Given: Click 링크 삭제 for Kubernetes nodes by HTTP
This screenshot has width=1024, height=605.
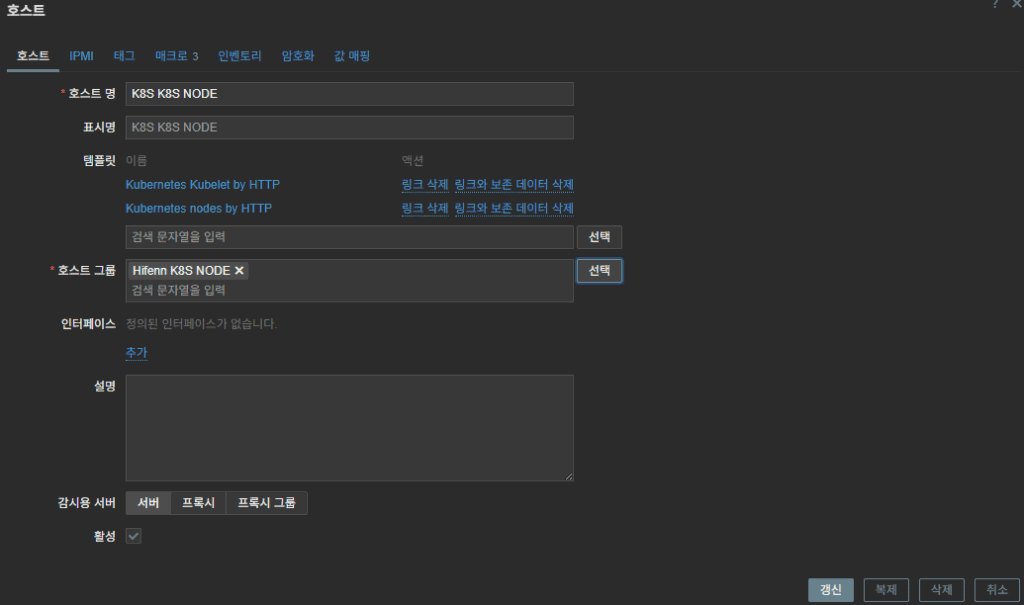Looking at the screenshot, I should pyautogui.click(x=424, y=208).
